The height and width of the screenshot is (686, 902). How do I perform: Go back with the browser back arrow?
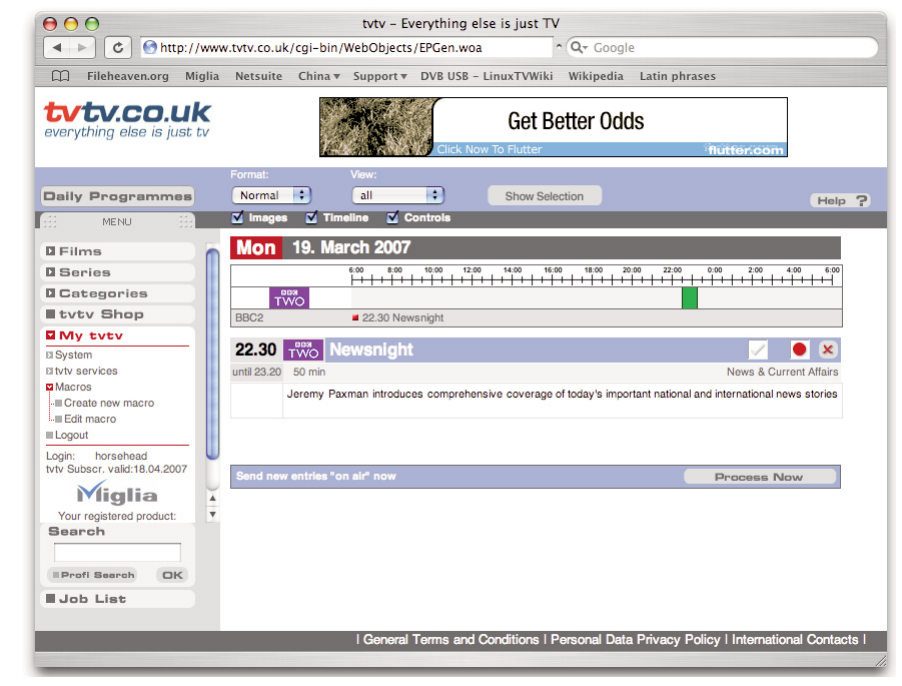56,48
